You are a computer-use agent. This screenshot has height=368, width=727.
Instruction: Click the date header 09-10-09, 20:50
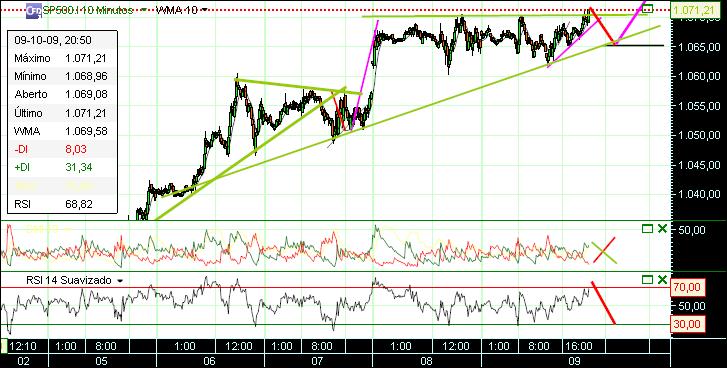click(x=53, y=40)
